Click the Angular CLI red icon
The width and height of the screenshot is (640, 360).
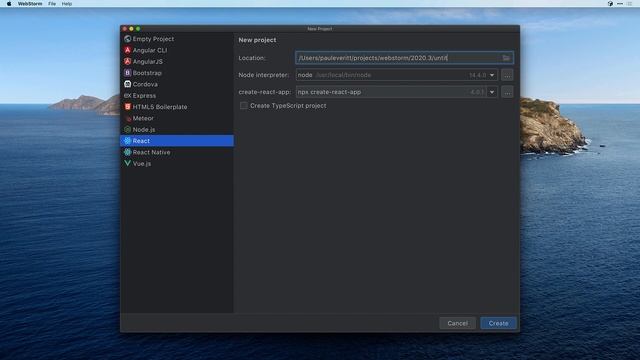tap(127, 50)
